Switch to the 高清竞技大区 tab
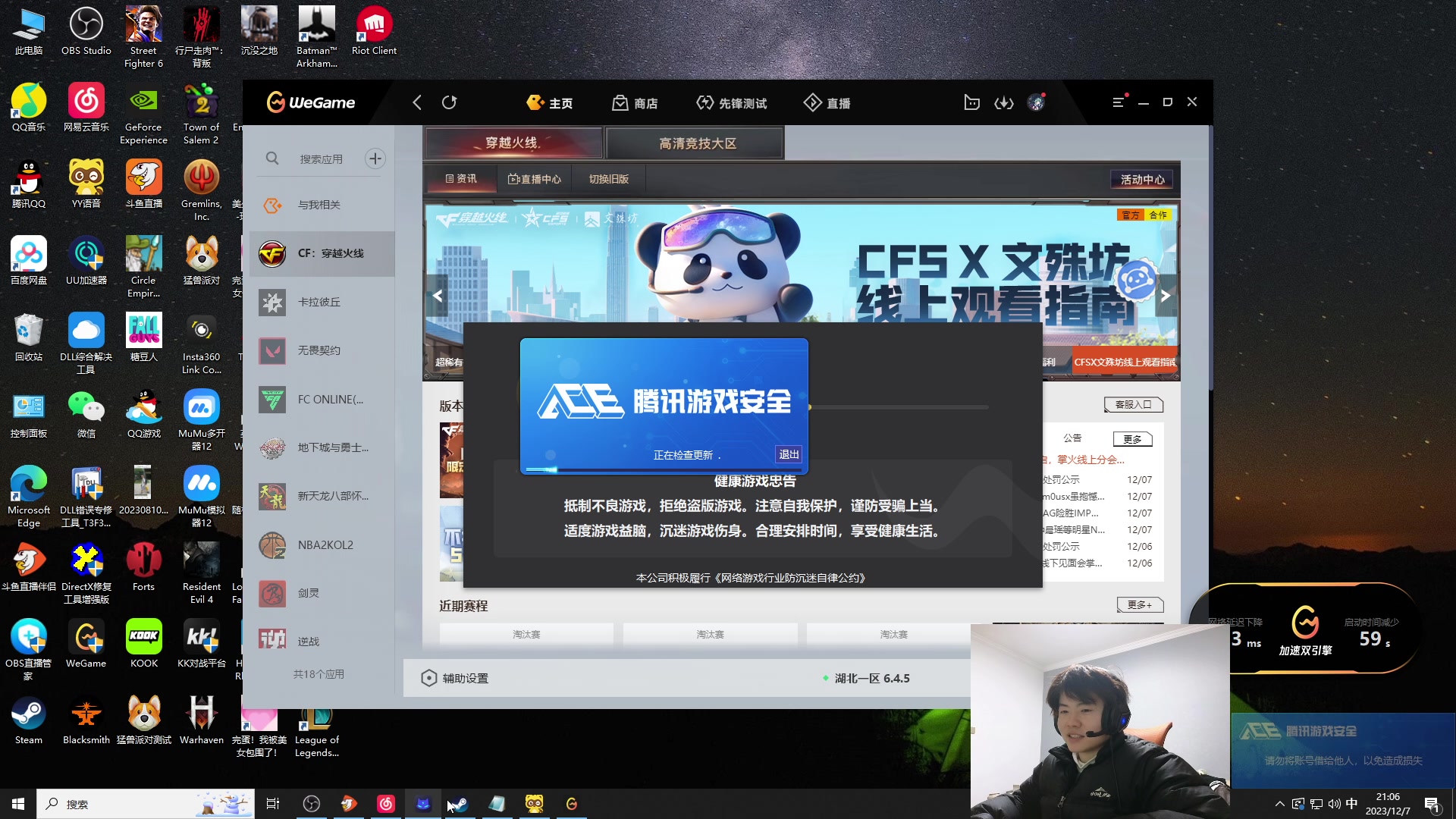Screen dimensions: 1456x819 [x=695, y=143]
